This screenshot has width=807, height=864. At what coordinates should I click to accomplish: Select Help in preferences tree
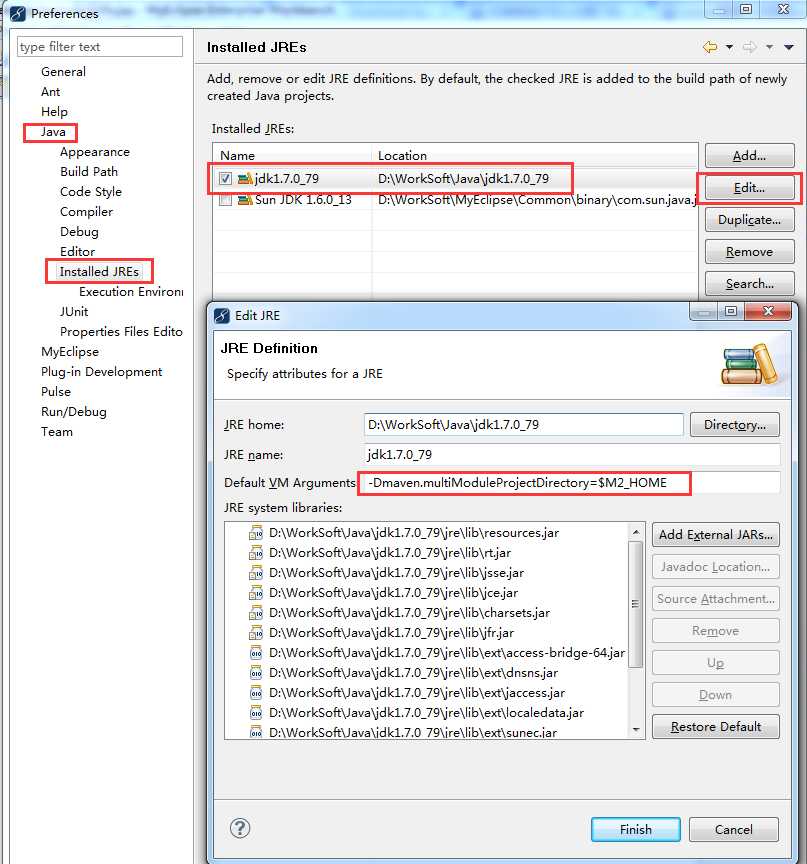[55, 112]
